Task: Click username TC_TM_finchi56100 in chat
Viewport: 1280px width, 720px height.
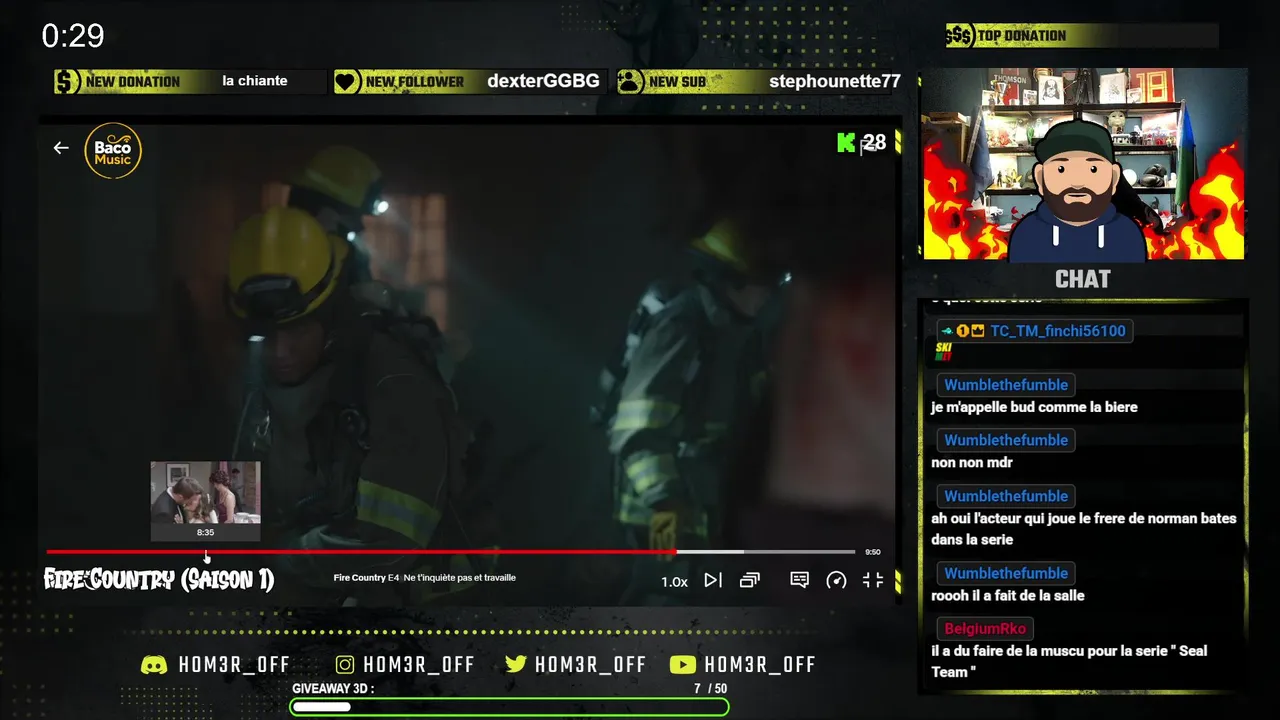Action: point(1058,331)
